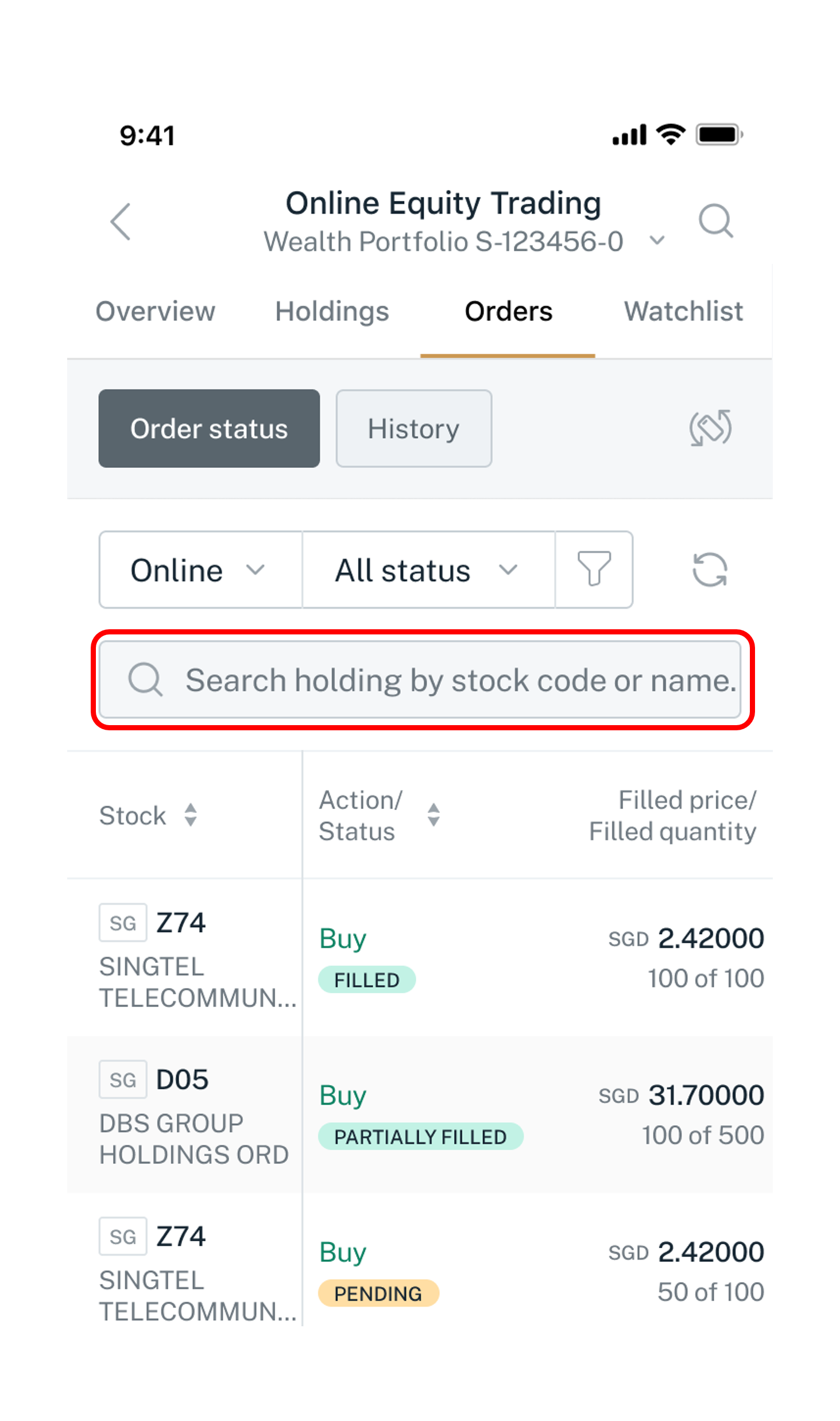
Task: Sort by Action/Status column arrows
Action: (433, 815)
